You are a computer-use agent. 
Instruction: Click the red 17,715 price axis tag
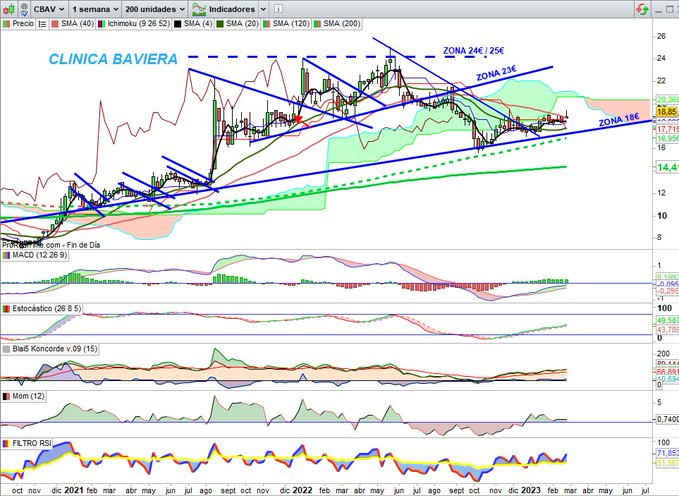[667, 130]
